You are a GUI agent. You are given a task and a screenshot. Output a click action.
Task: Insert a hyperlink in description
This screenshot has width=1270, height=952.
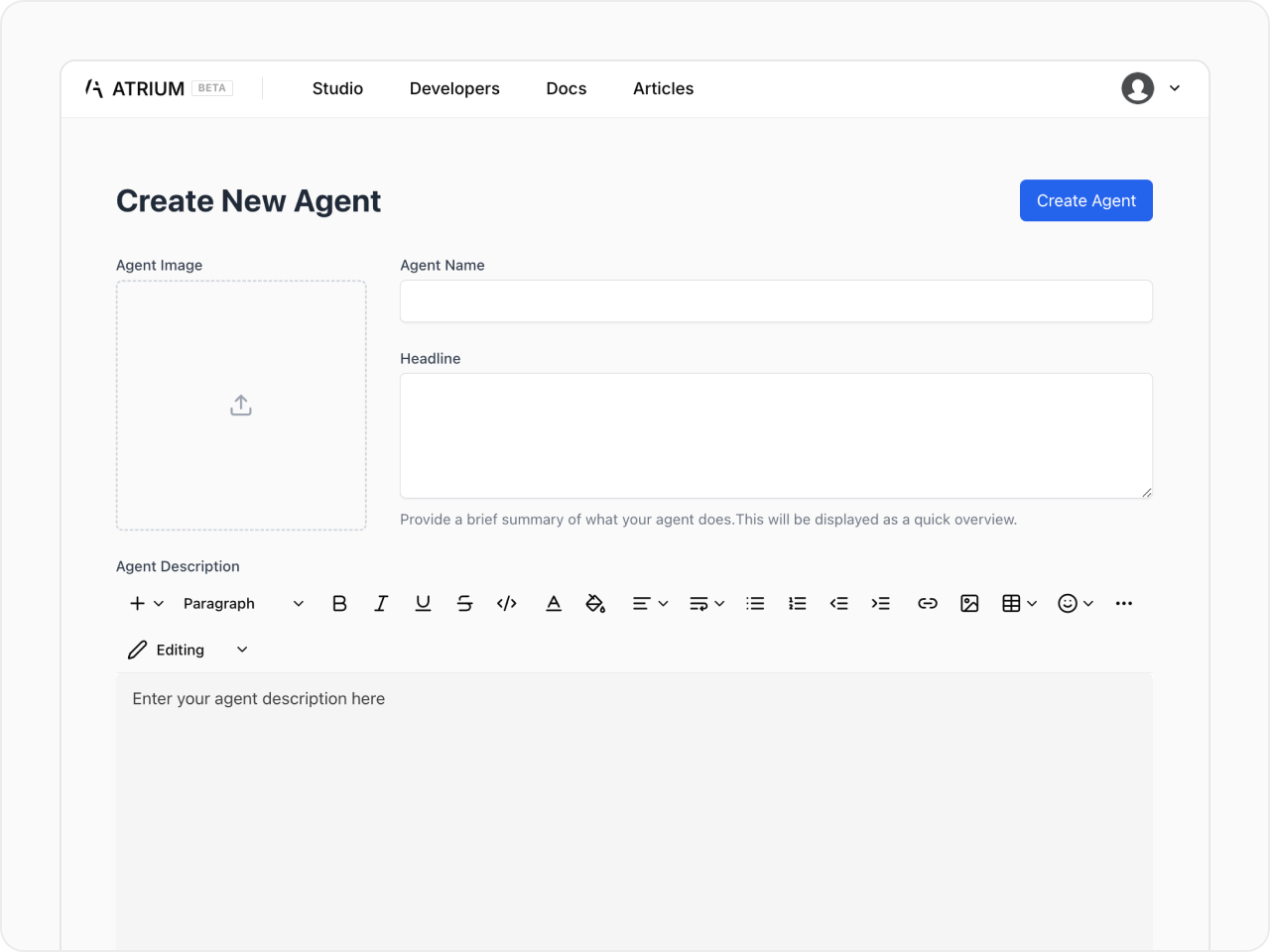click(x=928, y=603)
